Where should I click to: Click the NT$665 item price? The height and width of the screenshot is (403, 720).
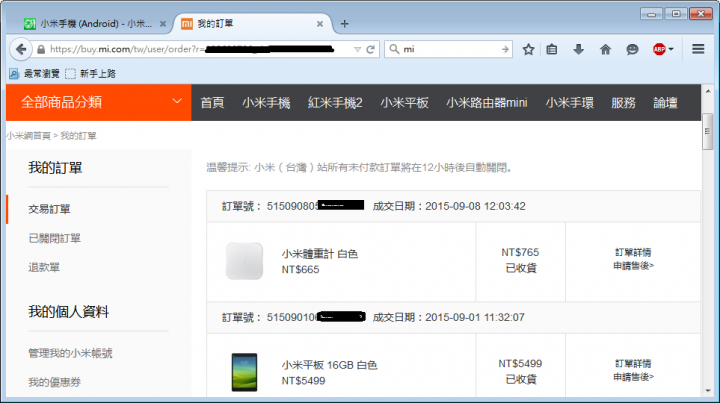[x=300, y=270]
